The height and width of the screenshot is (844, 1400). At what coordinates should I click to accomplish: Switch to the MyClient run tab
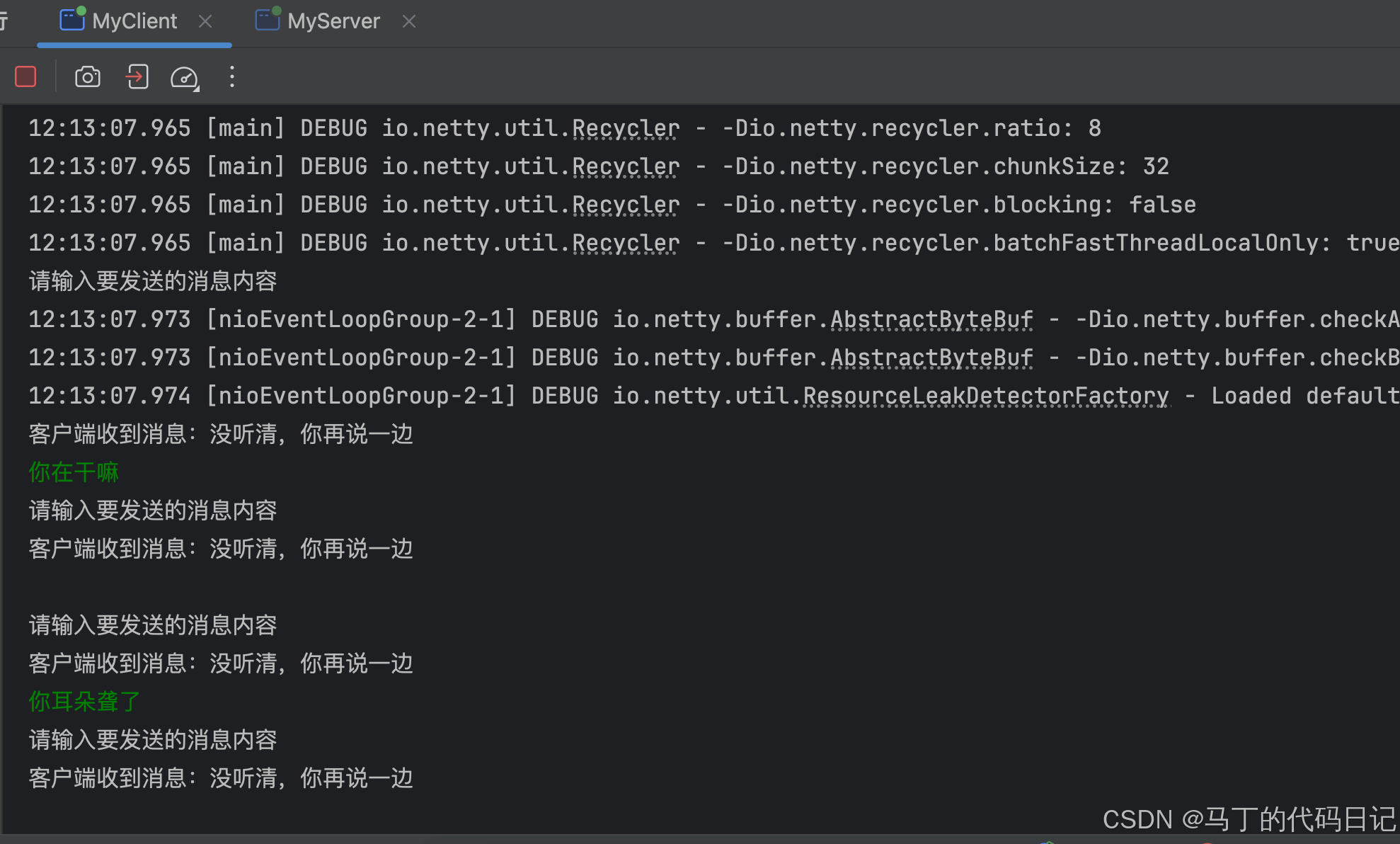click(134, 21)
